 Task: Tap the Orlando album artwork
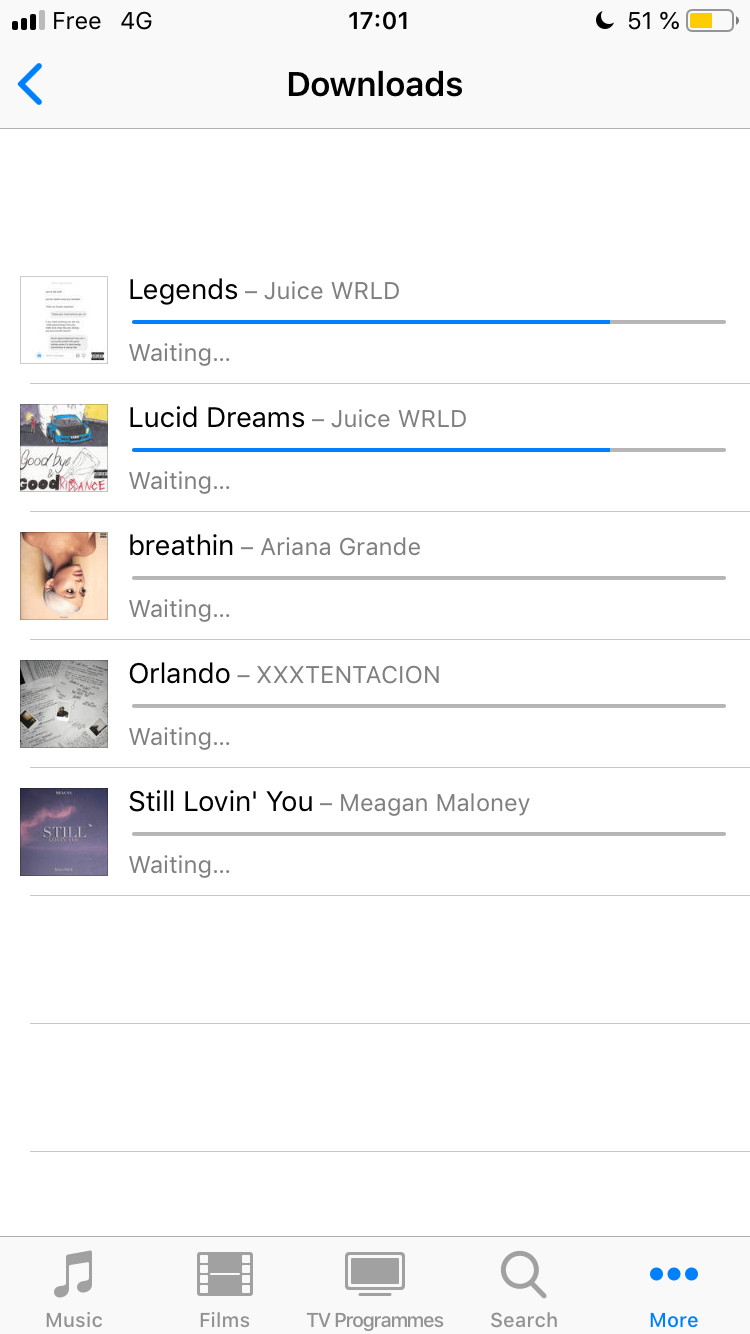point(64,704)
